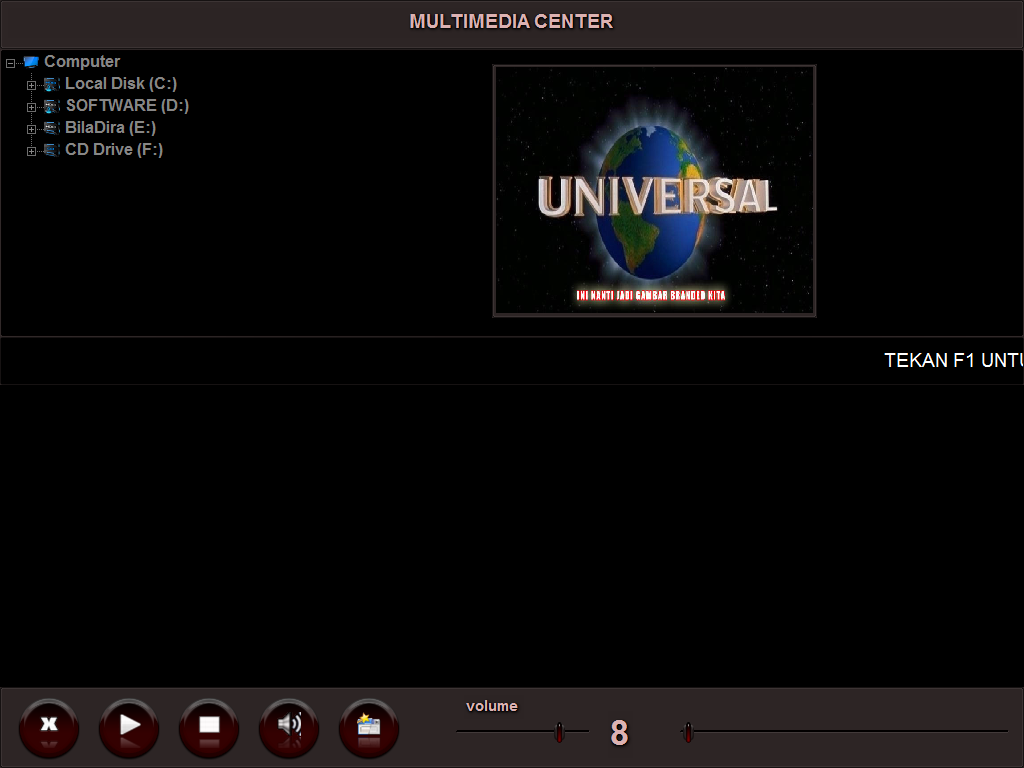
Task: Click the Computer monitor icon
Action: click(31, 62)
